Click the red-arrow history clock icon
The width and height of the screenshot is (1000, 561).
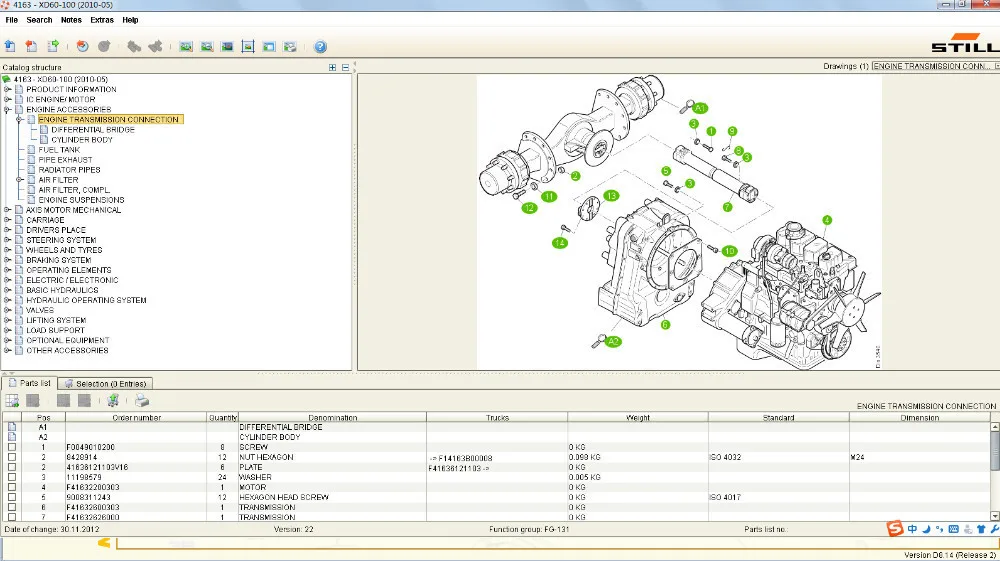pyautogui.click(x=82, y=46)
